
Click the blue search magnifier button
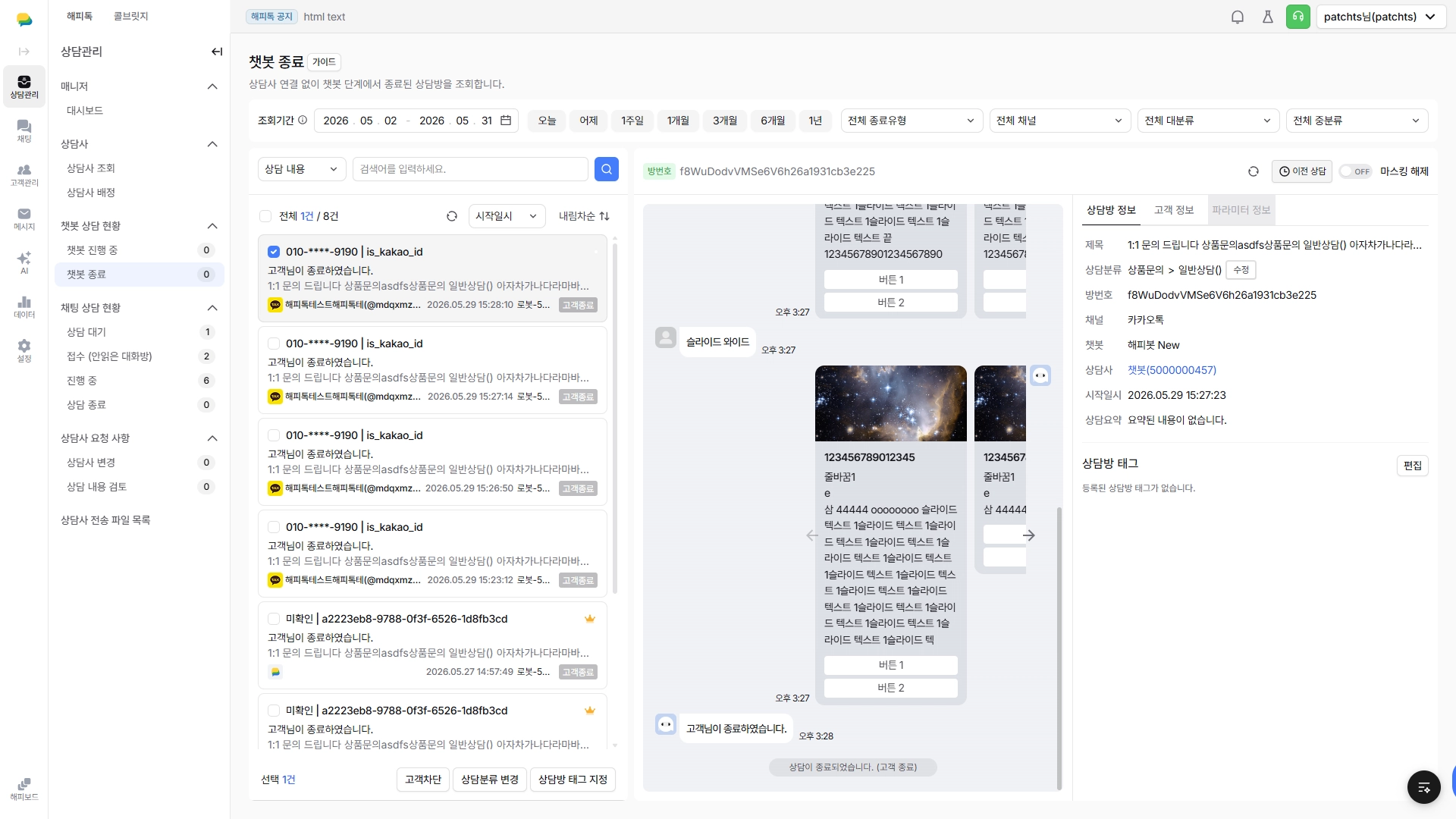[x=607, y=169]
